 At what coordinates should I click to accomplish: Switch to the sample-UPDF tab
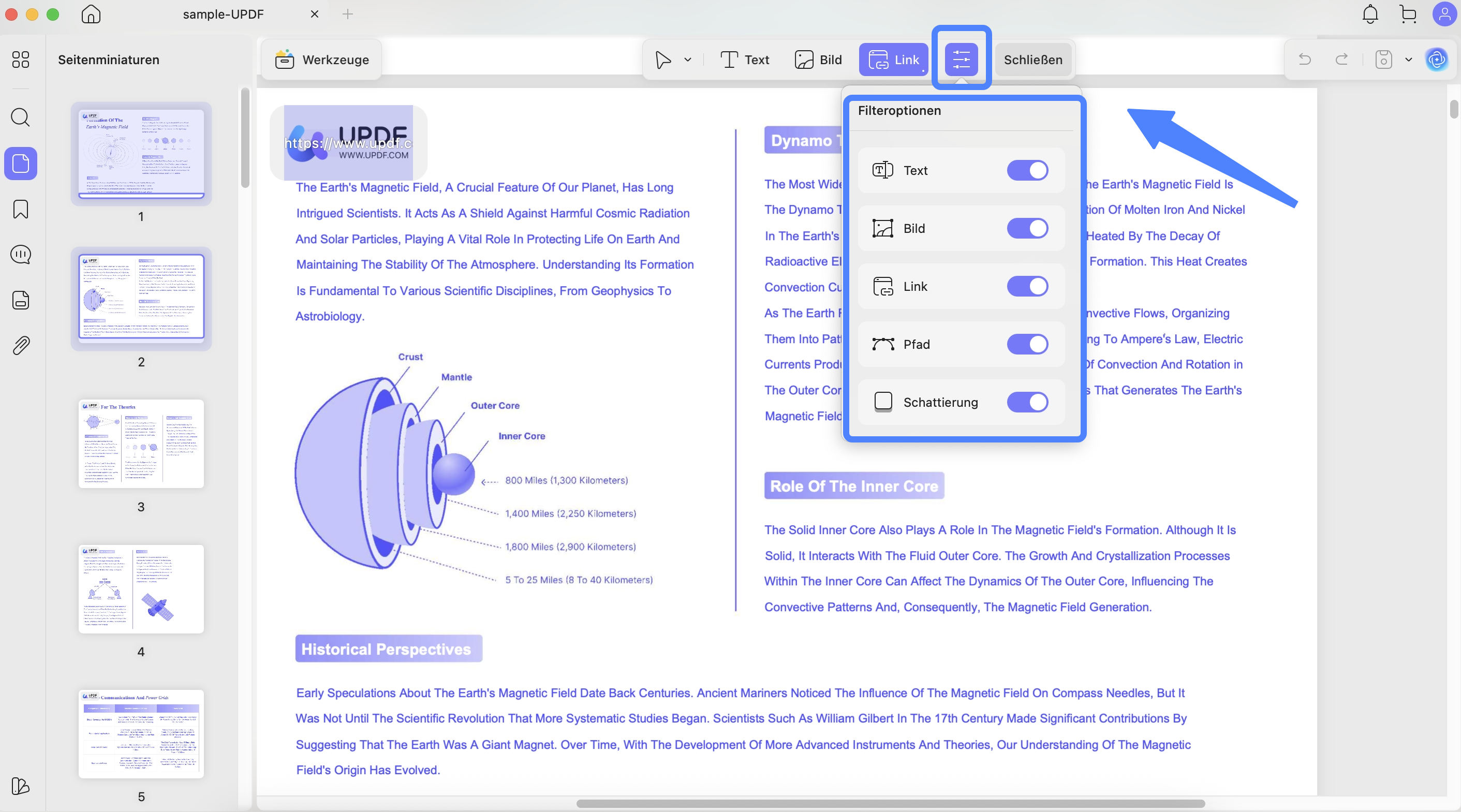click(224, 14)
